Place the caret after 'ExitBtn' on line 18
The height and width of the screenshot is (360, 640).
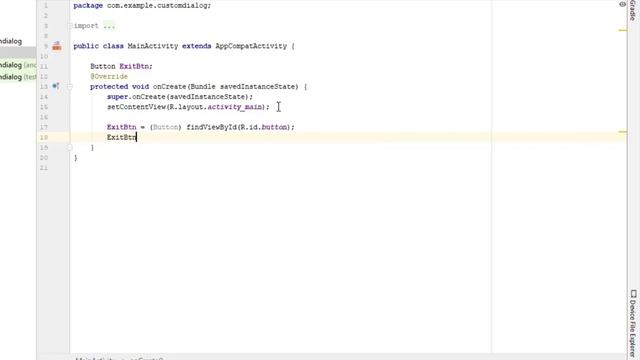136,137
